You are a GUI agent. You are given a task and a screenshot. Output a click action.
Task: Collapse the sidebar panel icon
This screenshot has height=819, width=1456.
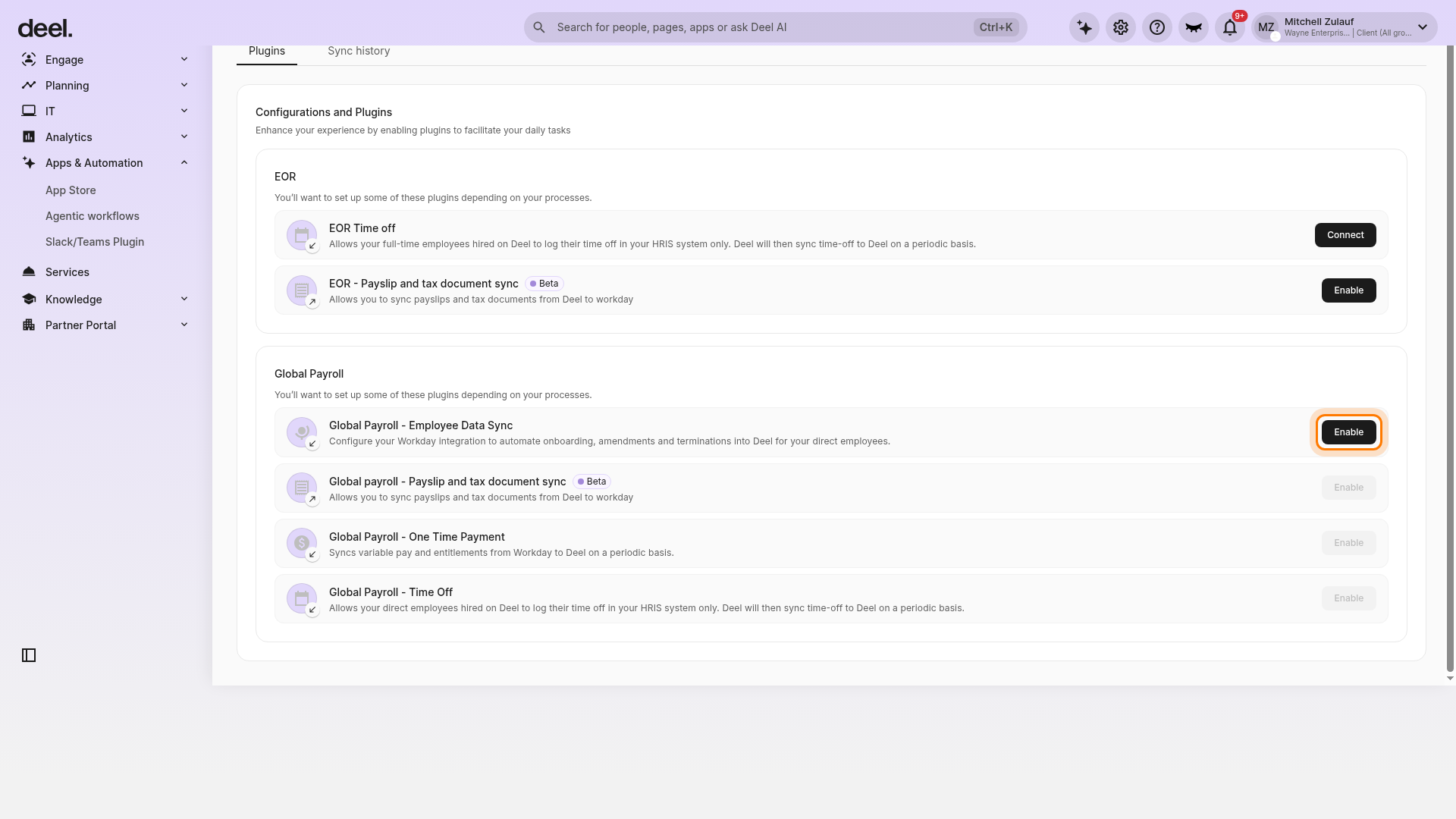pos(29,655)
